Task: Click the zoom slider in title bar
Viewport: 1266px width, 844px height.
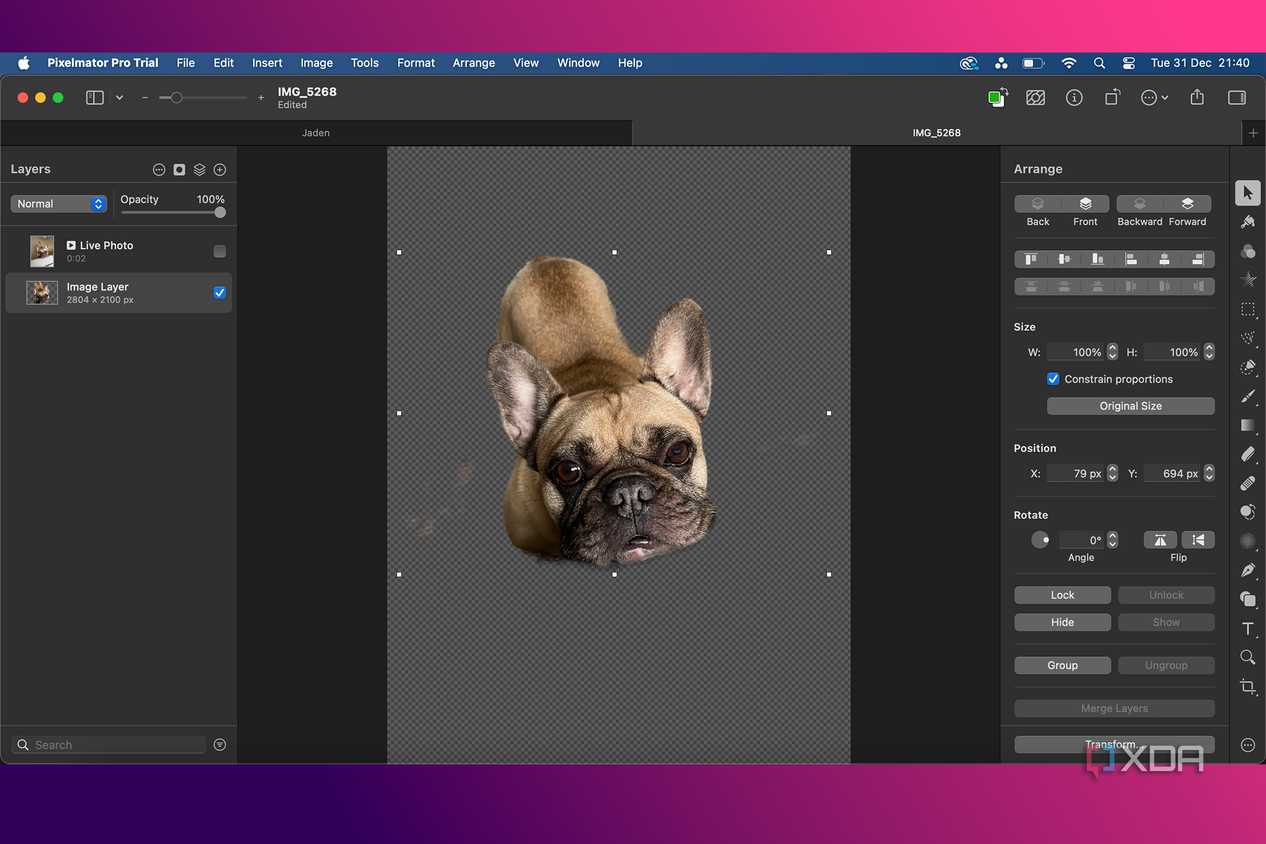Action: click(x=203, y=98)
